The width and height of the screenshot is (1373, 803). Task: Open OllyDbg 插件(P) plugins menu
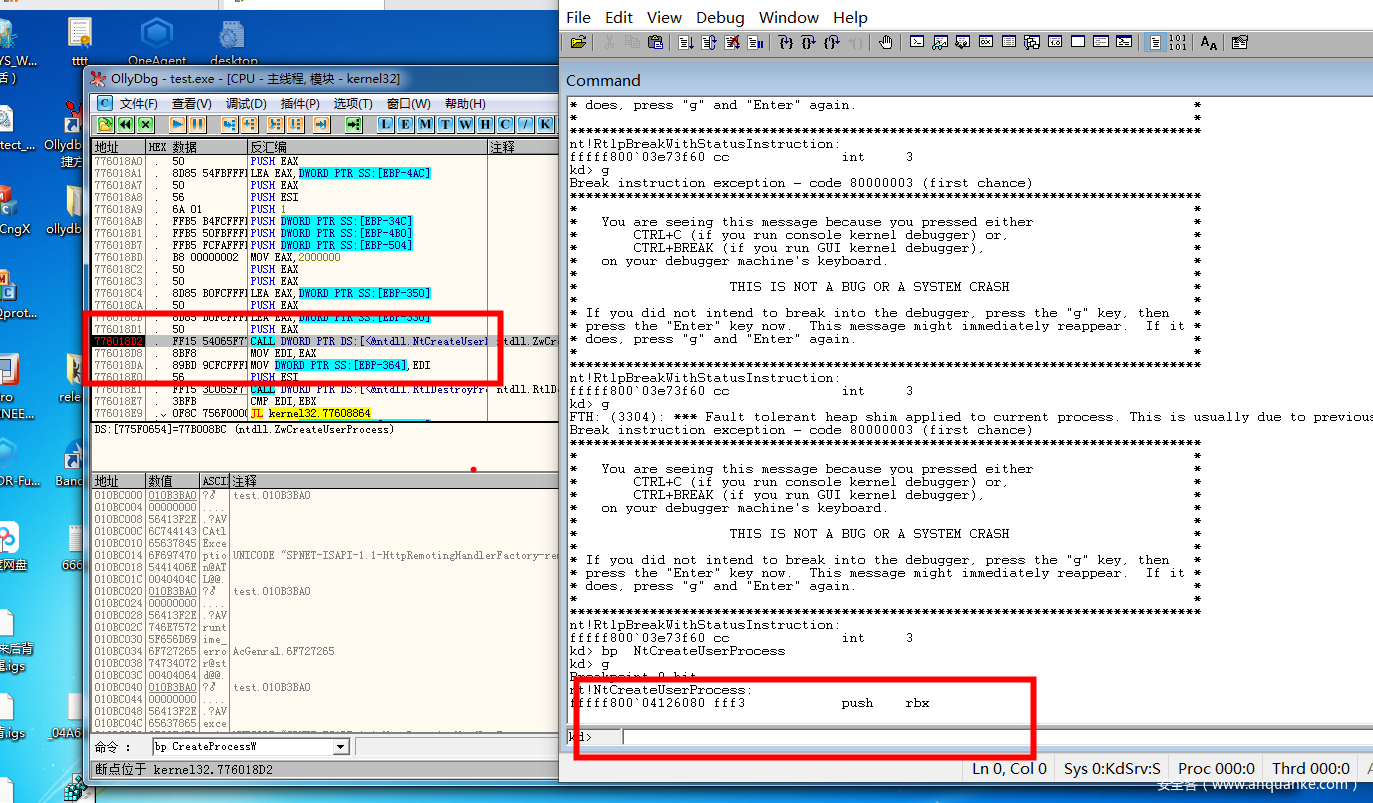(300, 103)
